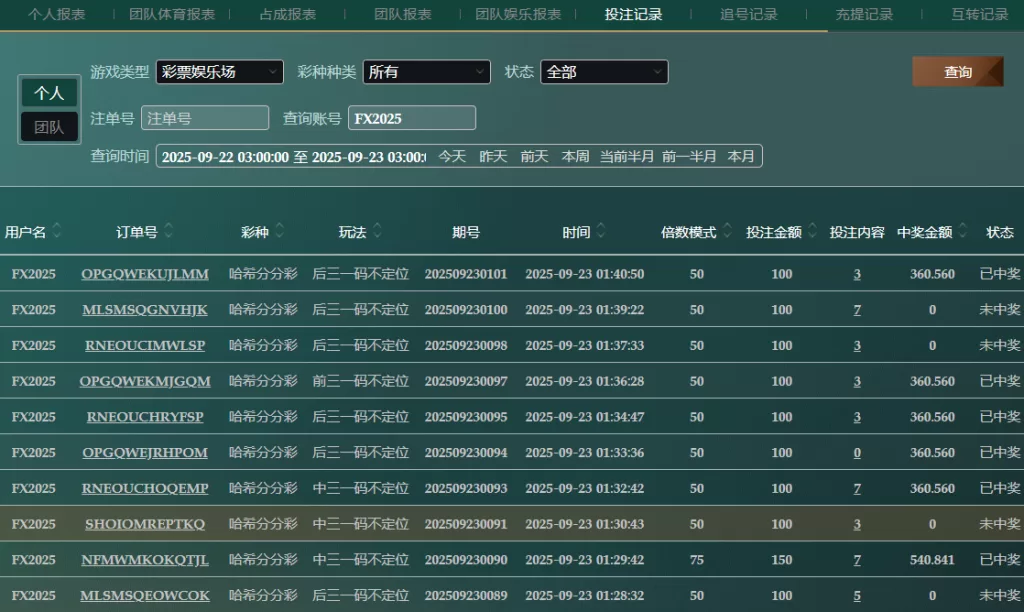Sort by 投注金额 column arrow icon

point(812,232)
